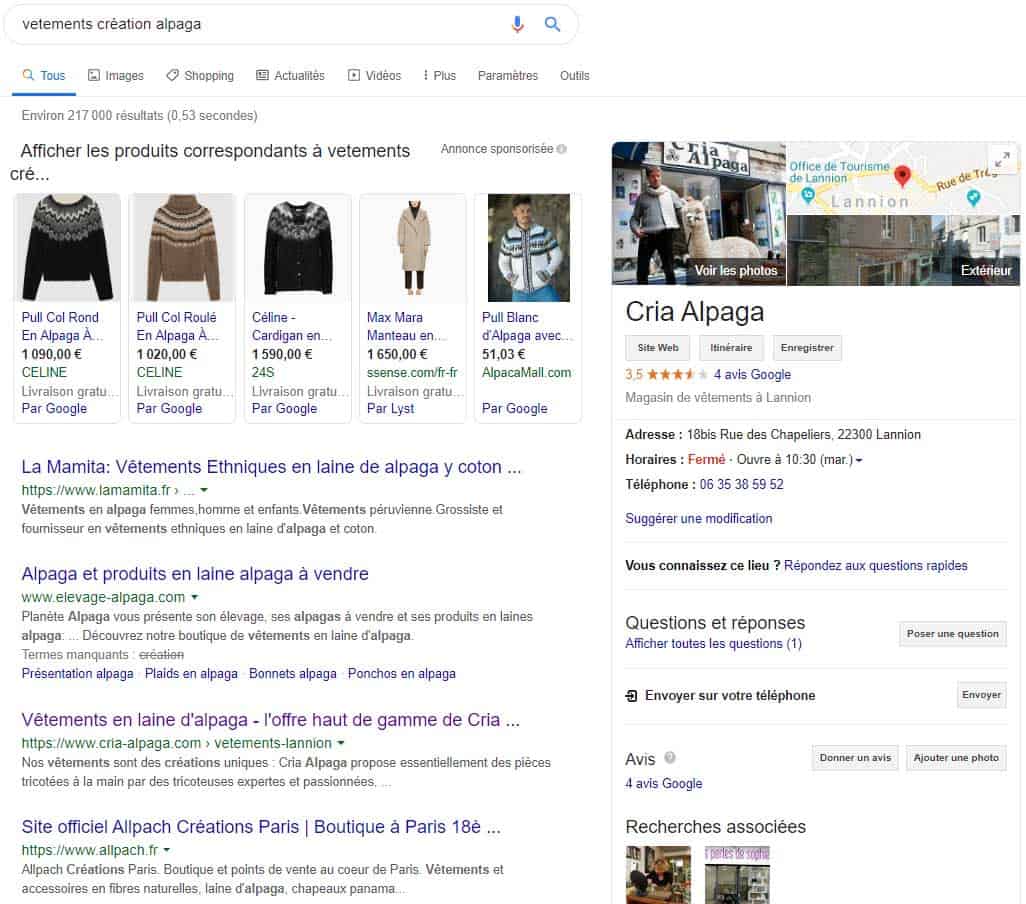Screen dimensions: 1026x904
Task: Click the Ponchos en alpaga sitelink
Action: (x=402, y=674)
